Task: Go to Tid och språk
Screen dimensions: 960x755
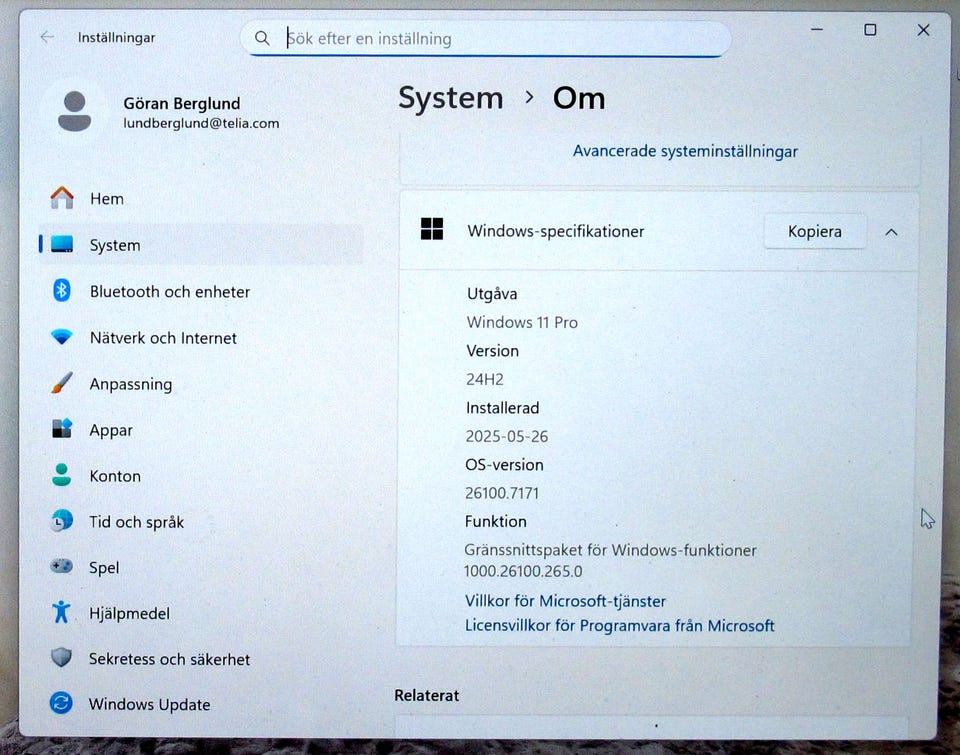Action: tap(201, 522)
